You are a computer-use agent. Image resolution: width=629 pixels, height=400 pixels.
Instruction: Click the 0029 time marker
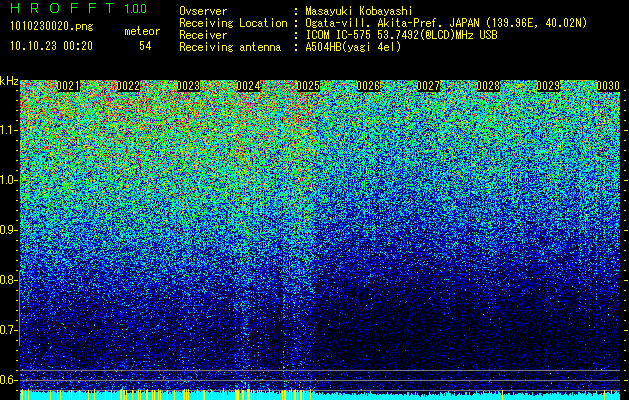[x=548, y=86]
